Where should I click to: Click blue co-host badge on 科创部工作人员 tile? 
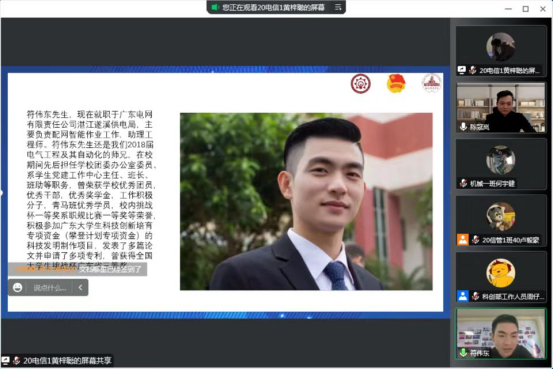(x=463, y=296)
